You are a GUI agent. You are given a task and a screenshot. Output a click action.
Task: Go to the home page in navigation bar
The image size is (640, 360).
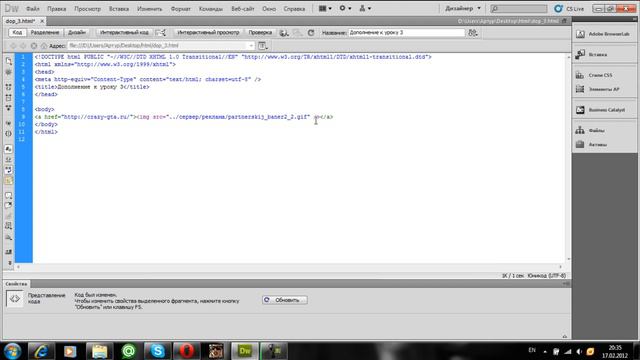click(44, 46)
